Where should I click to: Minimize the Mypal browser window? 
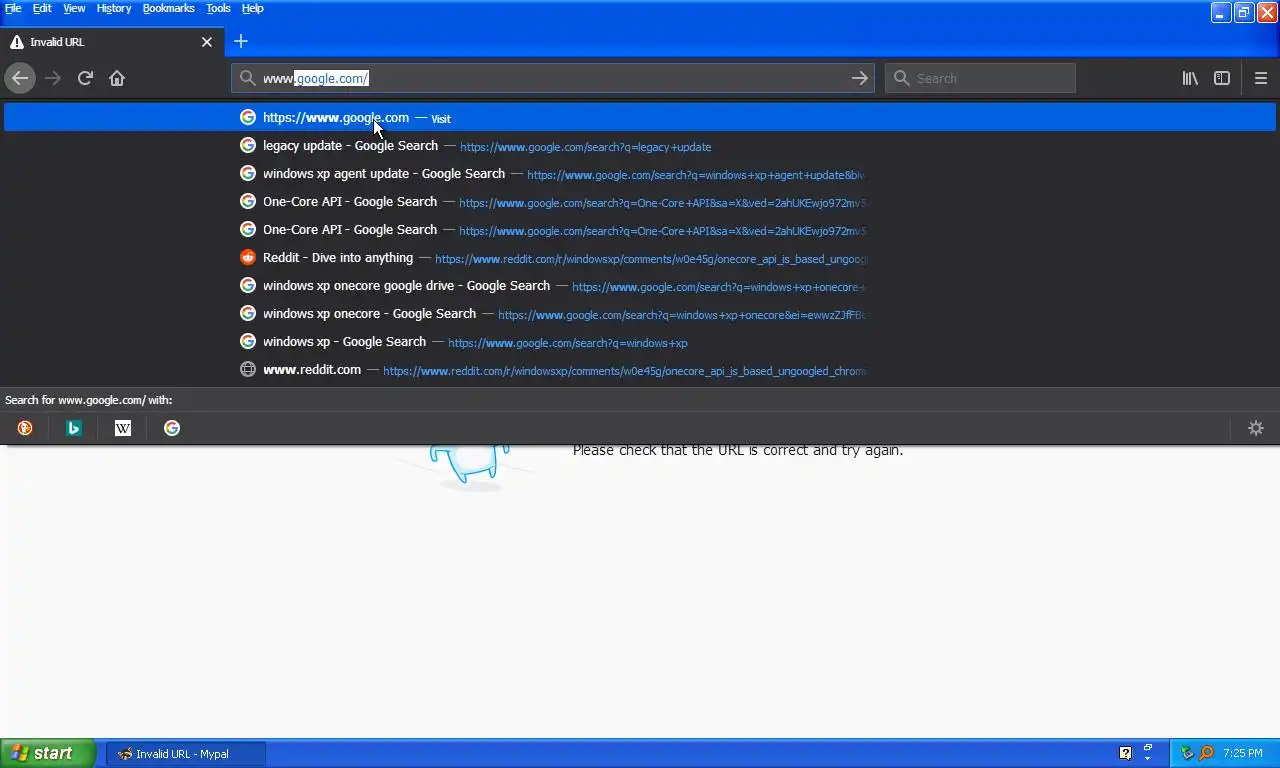coord(1221,12)
